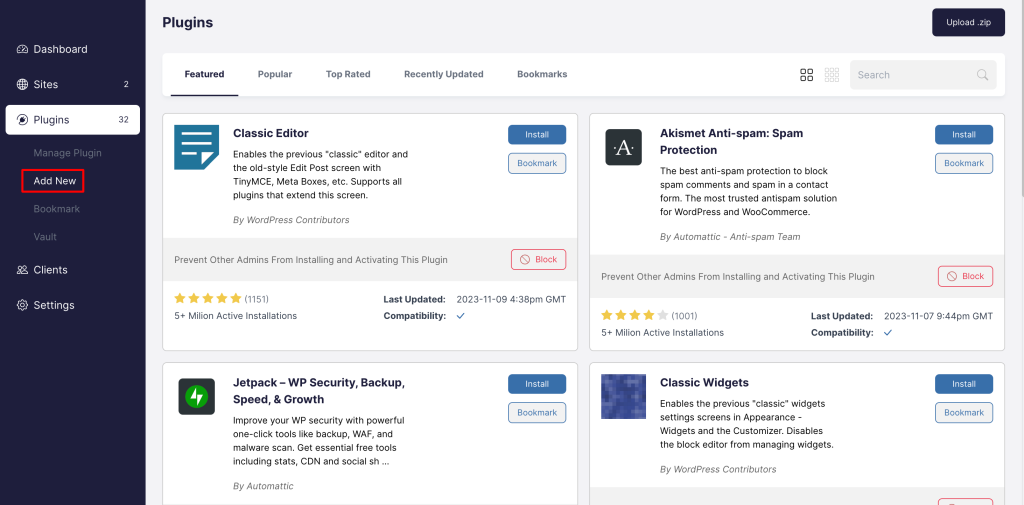Click Classic Editor star rating
The image size is (1024, 505).
click(208, 299)
